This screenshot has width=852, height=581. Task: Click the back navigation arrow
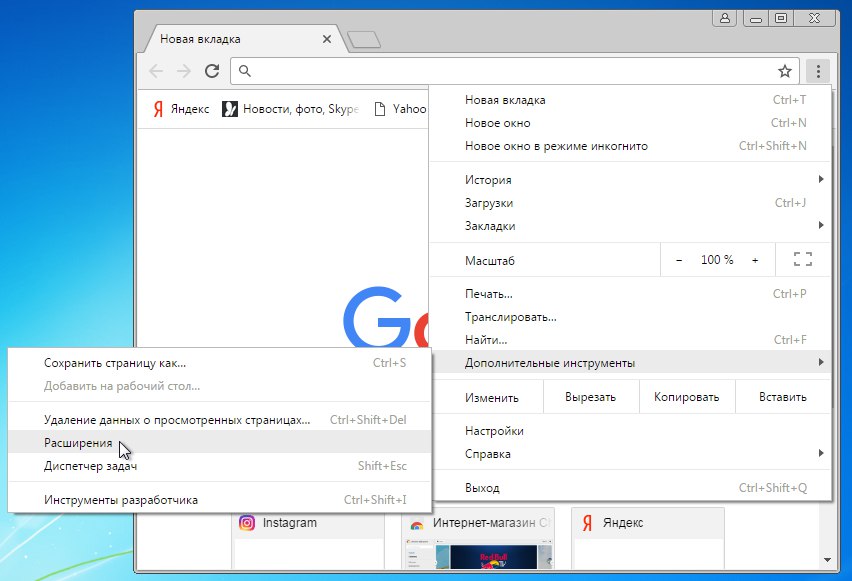156,71
